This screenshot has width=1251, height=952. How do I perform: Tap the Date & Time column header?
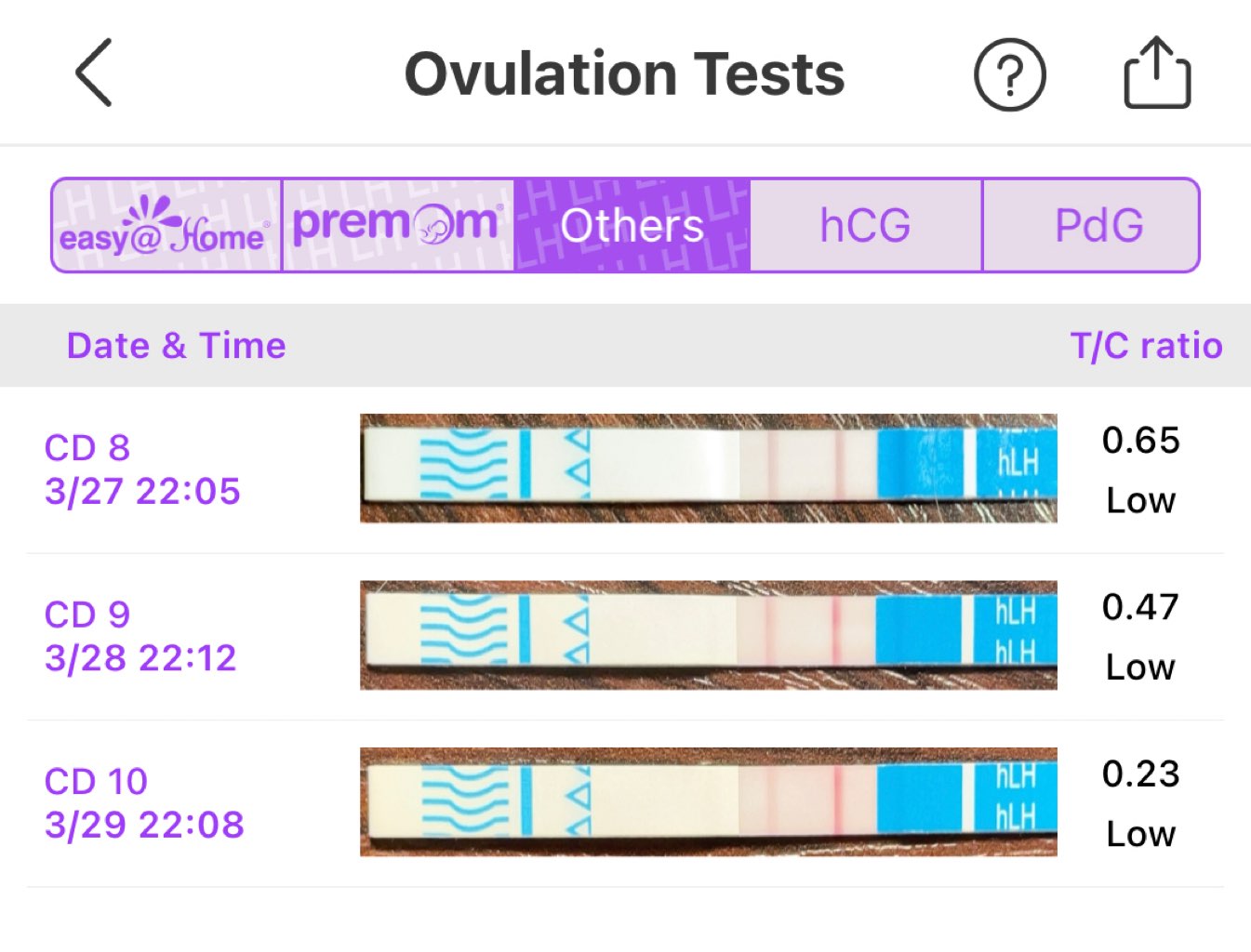tap(176, 345)
